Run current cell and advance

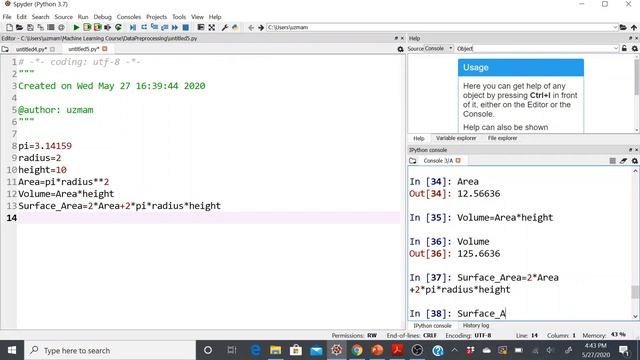tap(98, 27)
